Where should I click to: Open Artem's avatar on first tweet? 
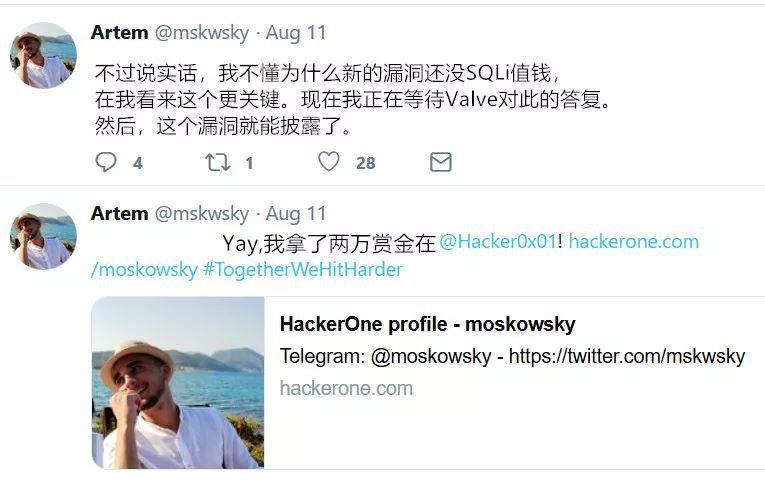click(43, 55)
